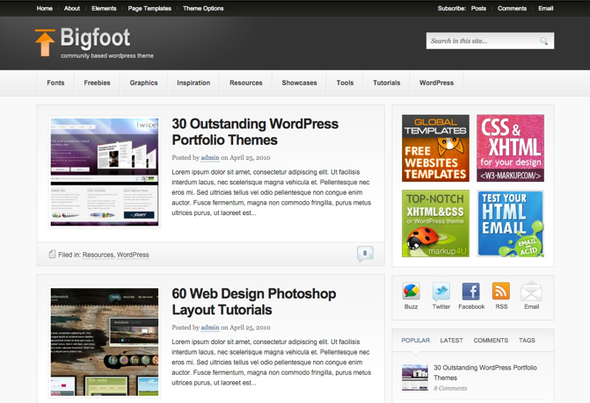Screen dimensions: 590x403
Task: Open the Twitter bird icon
Action: click(441, 291)
